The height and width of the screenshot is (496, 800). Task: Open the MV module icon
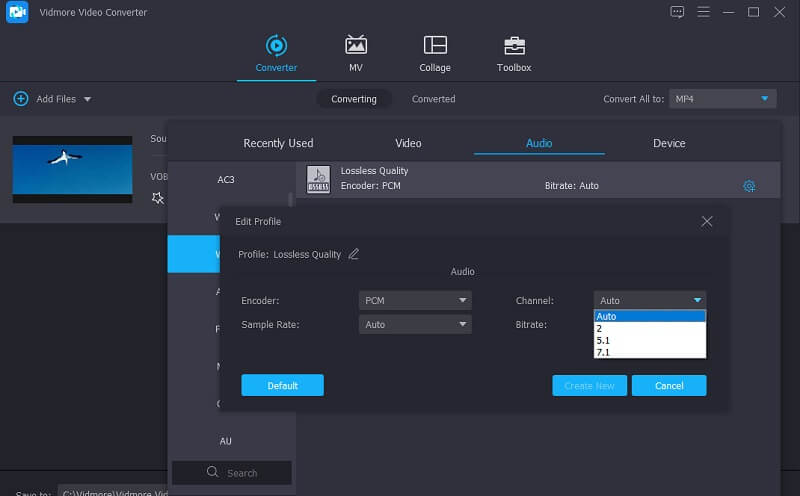tap(355, 45)
